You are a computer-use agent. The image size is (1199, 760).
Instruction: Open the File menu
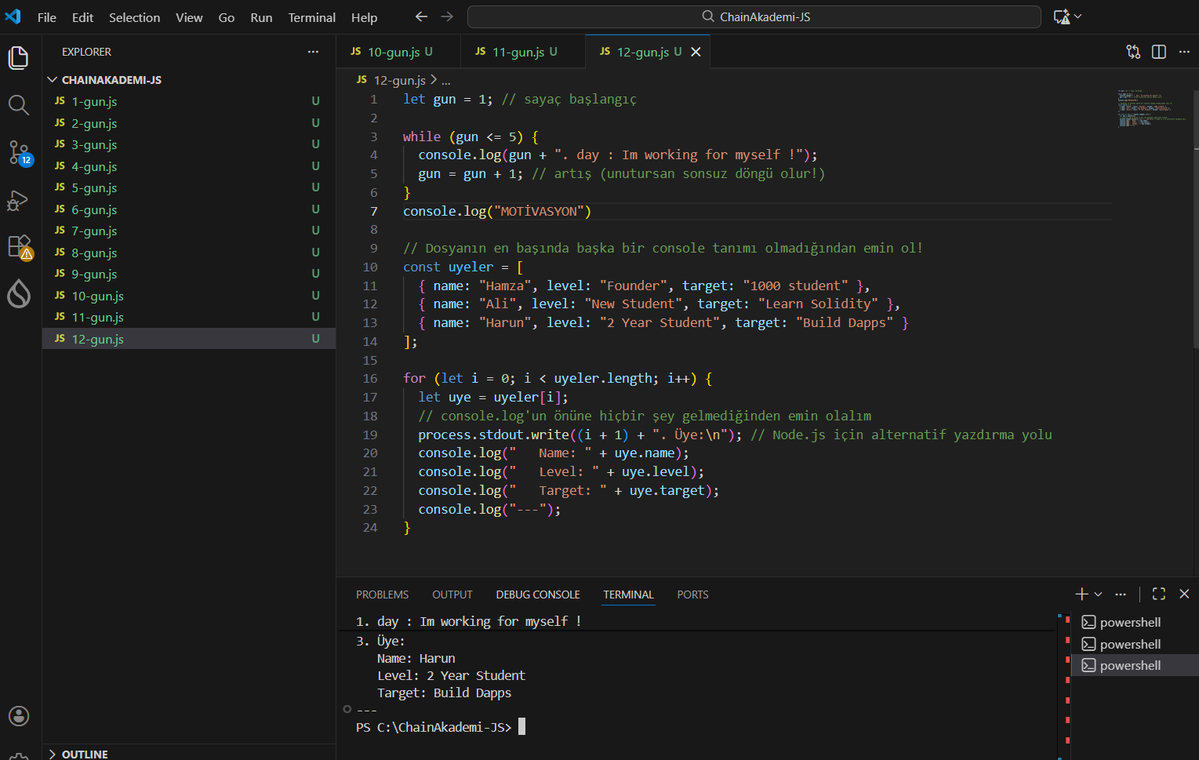click(x=47, y=17)
